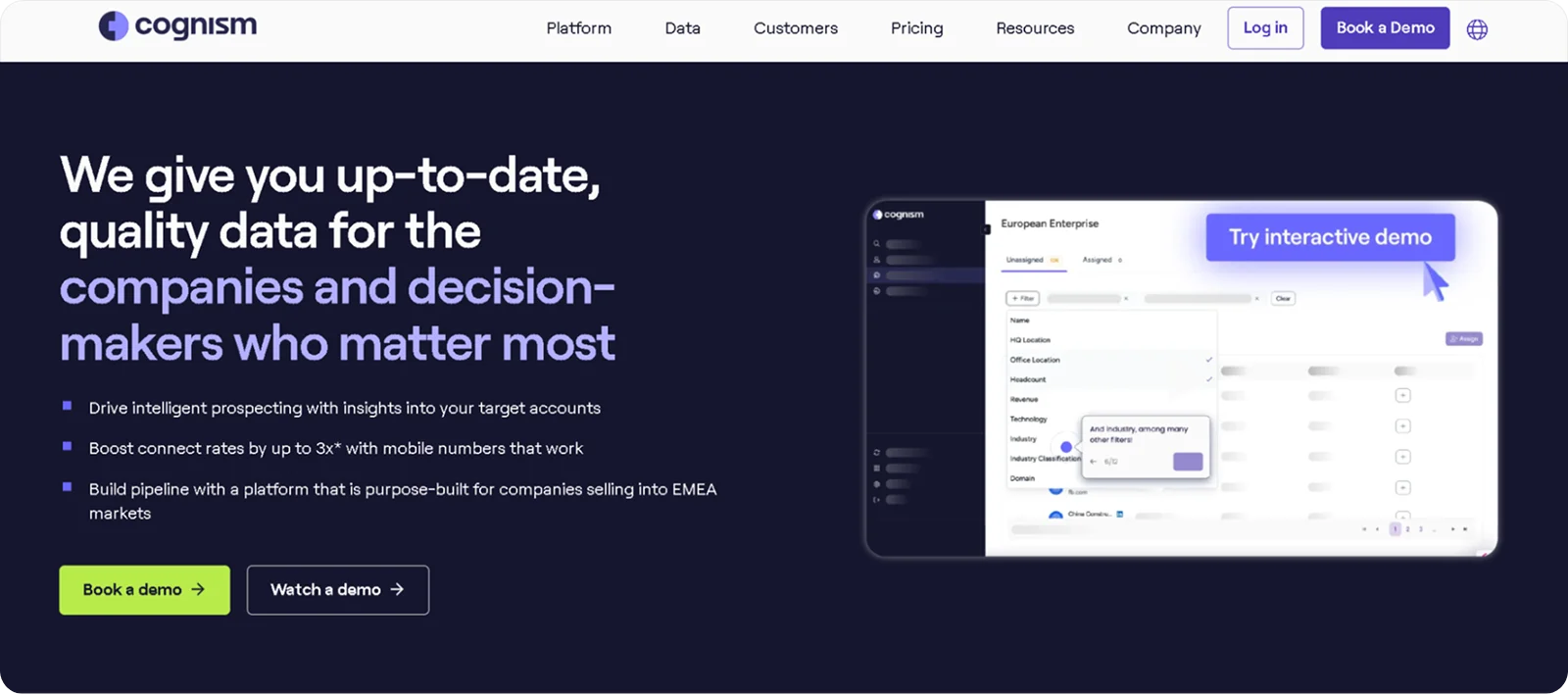1568x694 pixels.
Task: Click the sidebar collapse arrow in demo preview
Action: (x=987, y=229)
